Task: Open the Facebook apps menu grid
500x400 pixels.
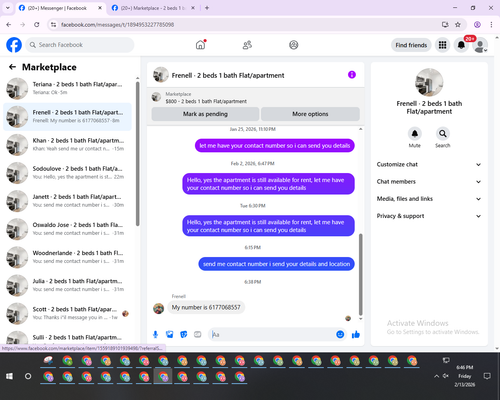Action: (442, 45)
